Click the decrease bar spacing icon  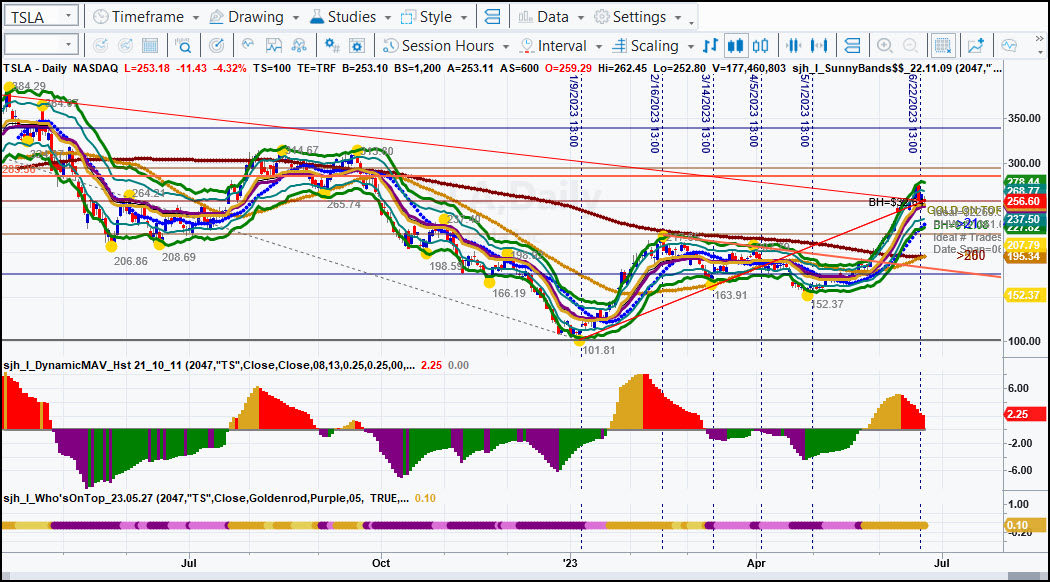[x=794, y=46]
